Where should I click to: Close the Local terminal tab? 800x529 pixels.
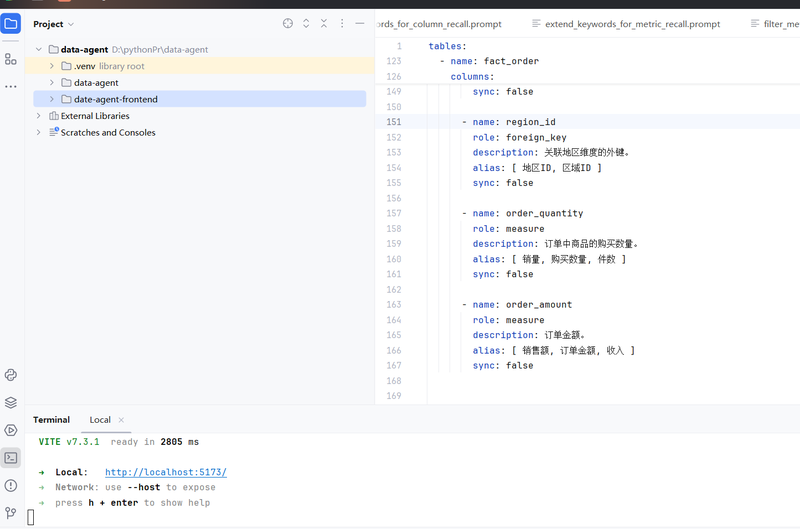tap(121, 420)
